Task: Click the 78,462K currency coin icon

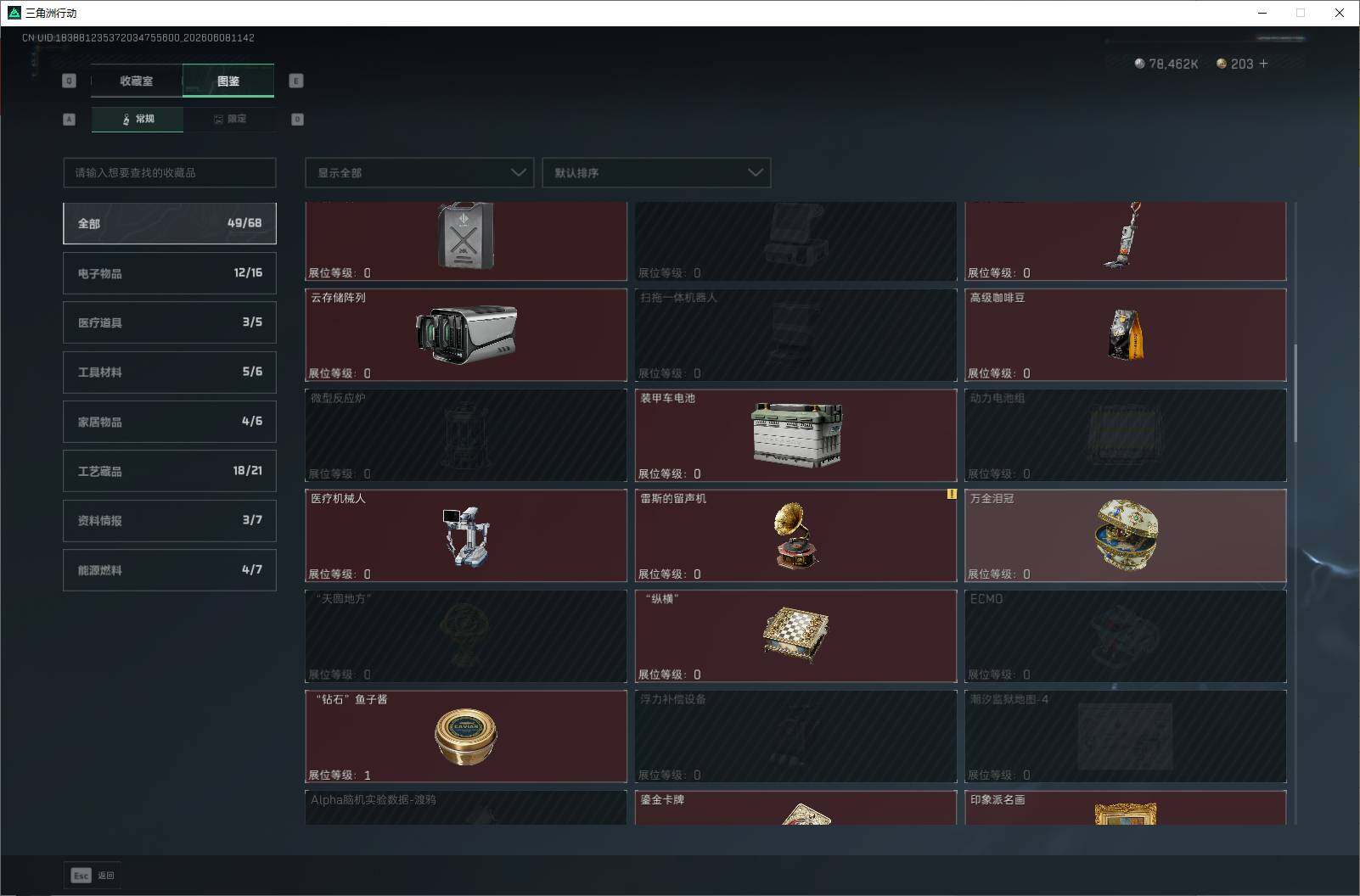Action: (x=1139, y=64)
